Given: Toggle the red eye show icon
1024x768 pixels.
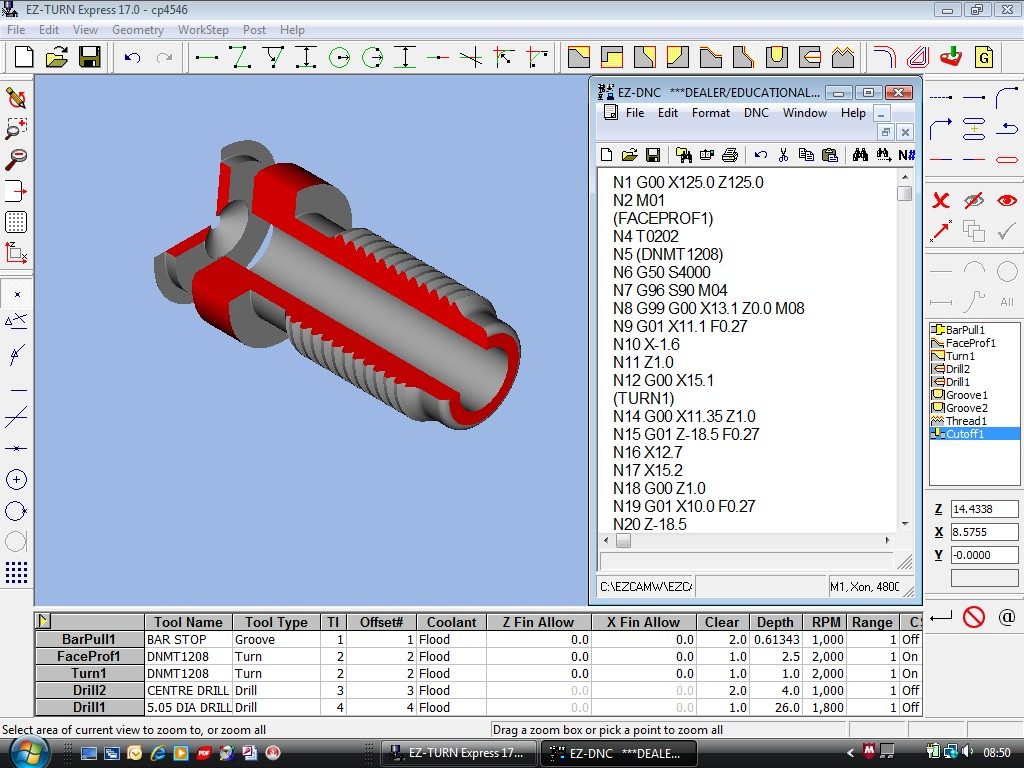Looking at the screenshot, I should (1006, 201).
